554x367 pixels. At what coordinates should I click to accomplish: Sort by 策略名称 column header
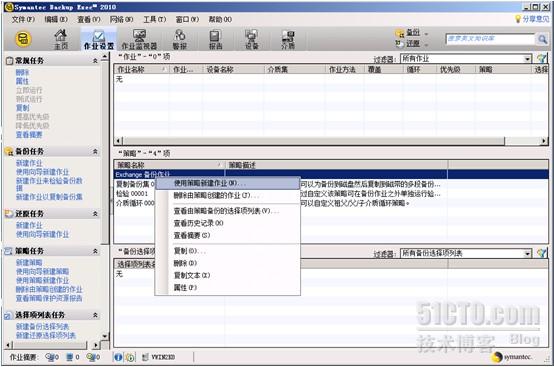tap(169, 165)
